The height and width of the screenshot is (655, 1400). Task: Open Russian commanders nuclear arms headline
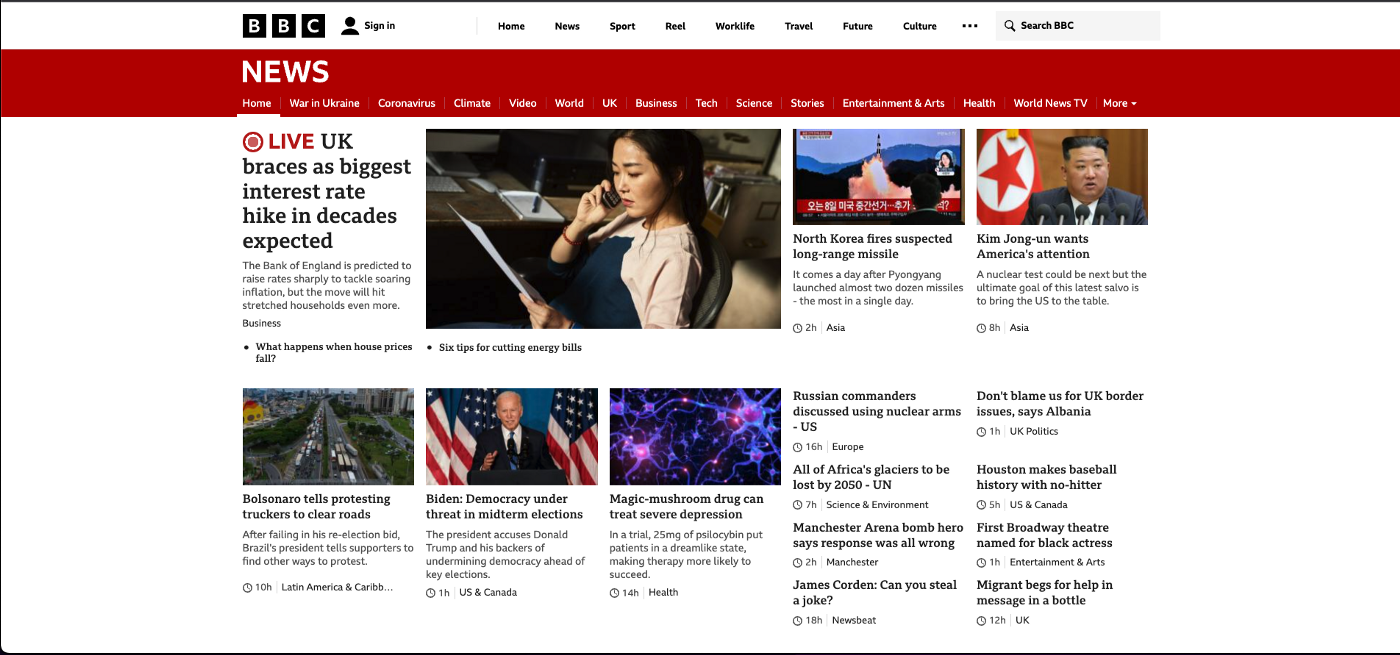click(877, 411)
